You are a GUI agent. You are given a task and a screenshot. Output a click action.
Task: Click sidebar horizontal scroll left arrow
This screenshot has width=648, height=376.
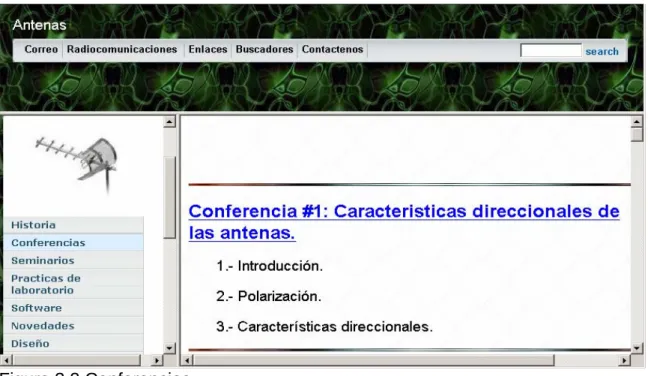tap(6, 360)
